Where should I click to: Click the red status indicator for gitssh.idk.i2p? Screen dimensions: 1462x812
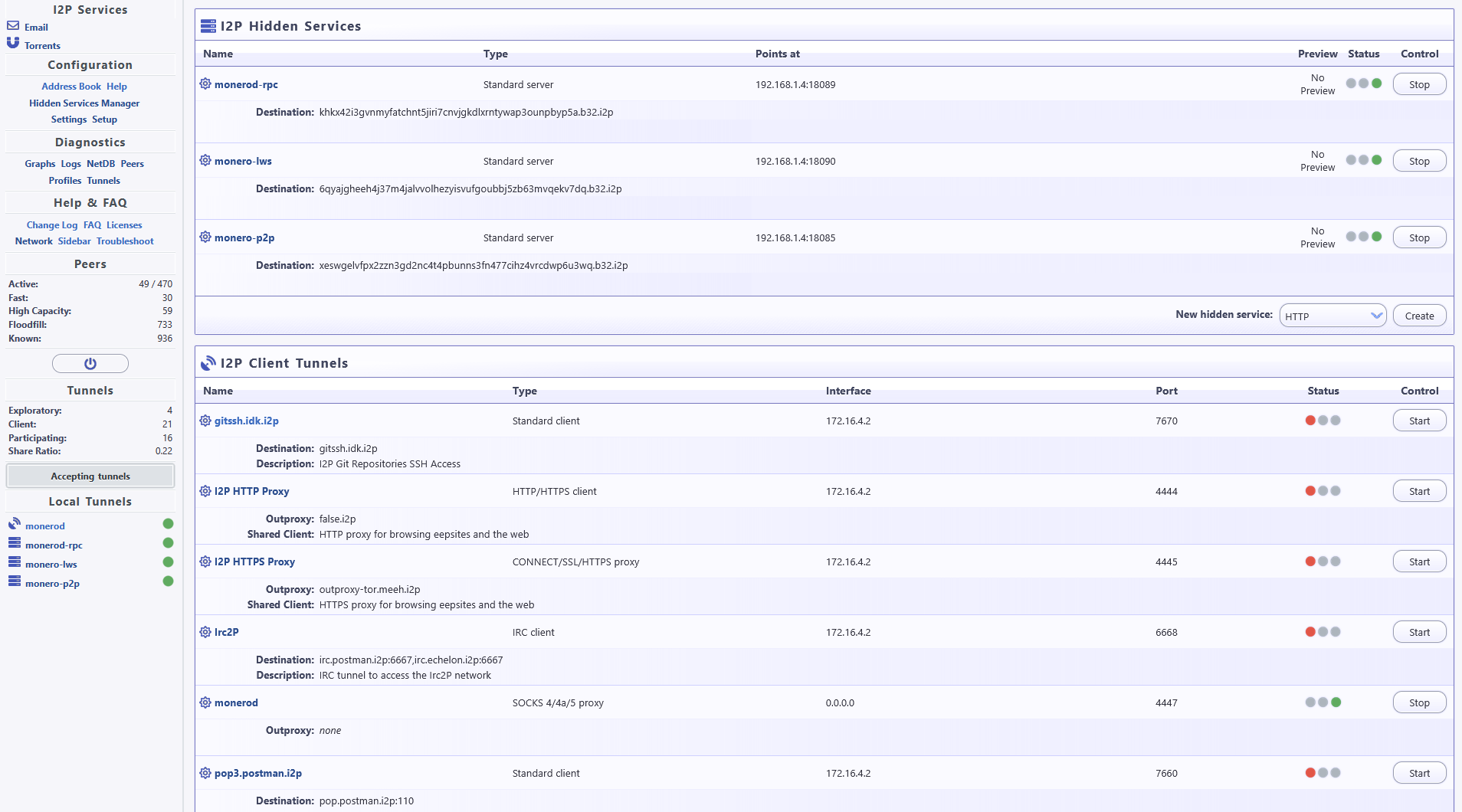pos(1310,420)
